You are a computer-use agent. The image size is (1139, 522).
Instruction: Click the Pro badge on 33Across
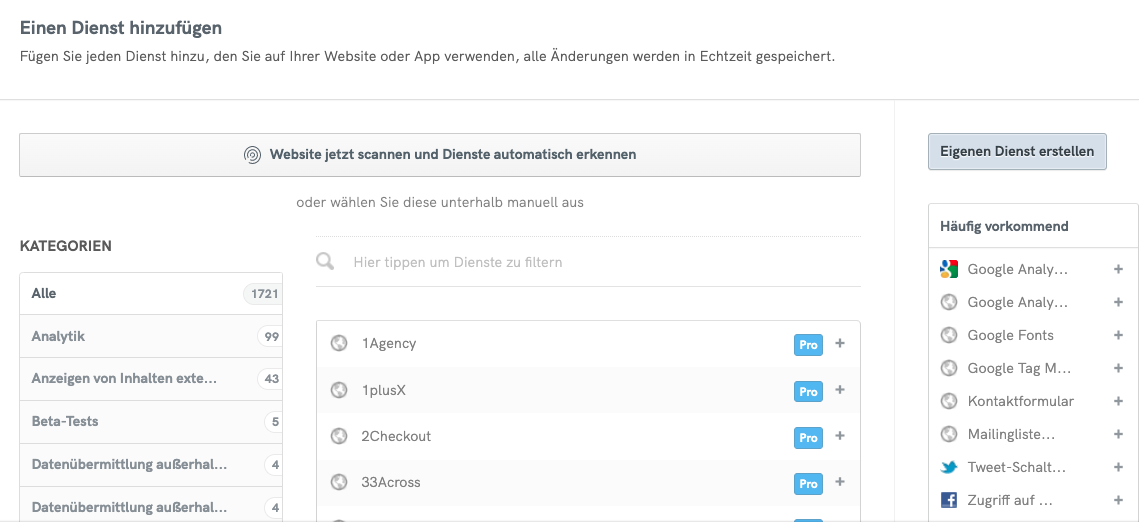tap(808, 484)
